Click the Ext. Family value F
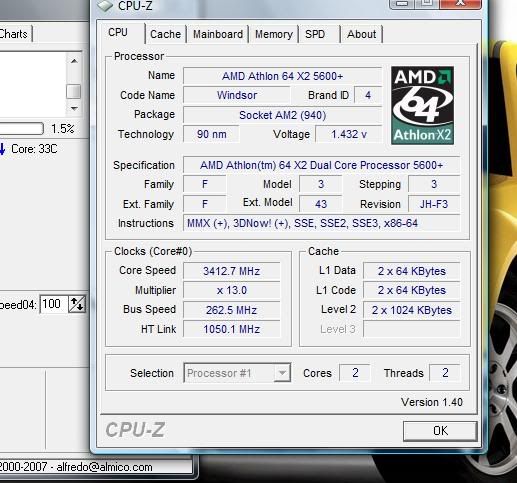This screenshot has width=517, height=483. pos(205,204)
